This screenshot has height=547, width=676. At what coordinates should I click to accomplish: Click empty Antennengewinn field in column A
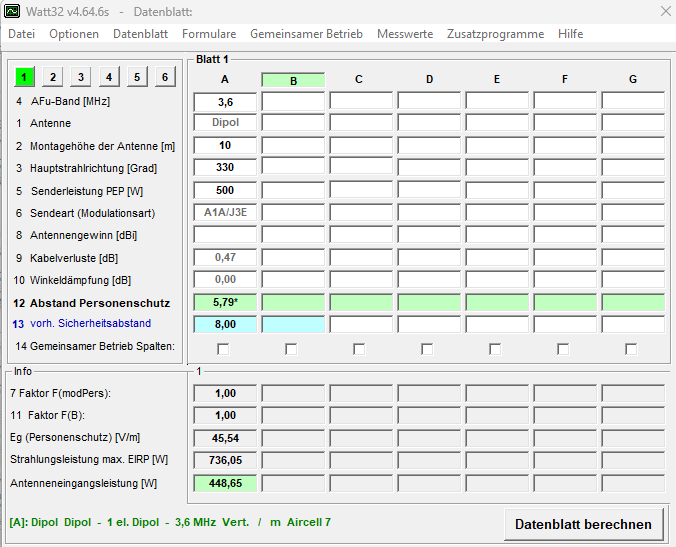(x=225, y=235)
